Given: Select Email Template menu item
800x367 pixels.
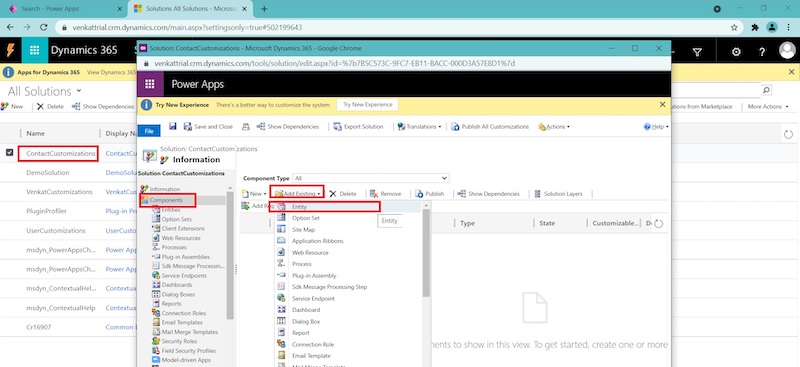Looking at the screenshot, I should 311,356.
